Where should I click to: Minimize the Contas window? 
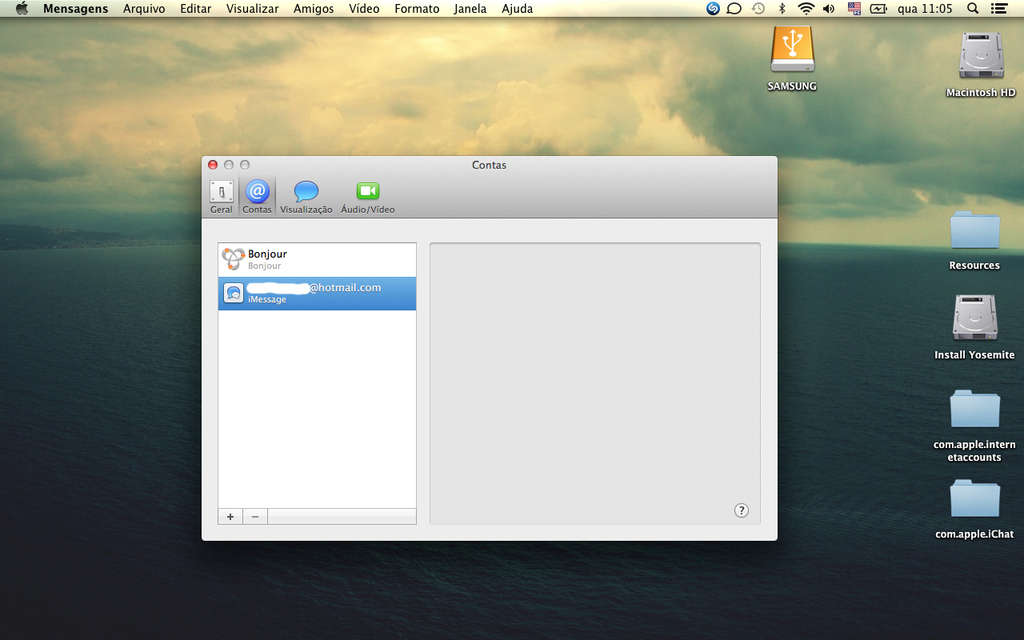229,165
